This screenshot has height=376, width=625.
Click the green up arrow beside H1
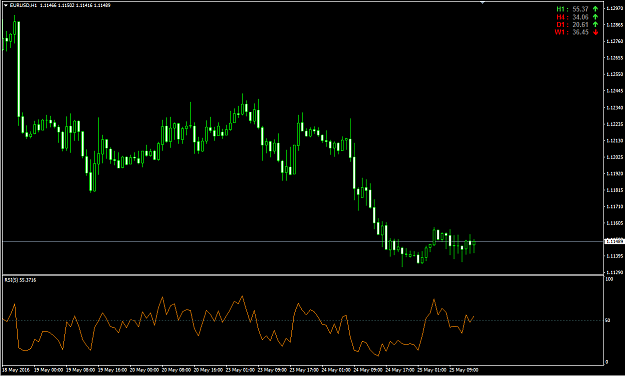(596, 9)
